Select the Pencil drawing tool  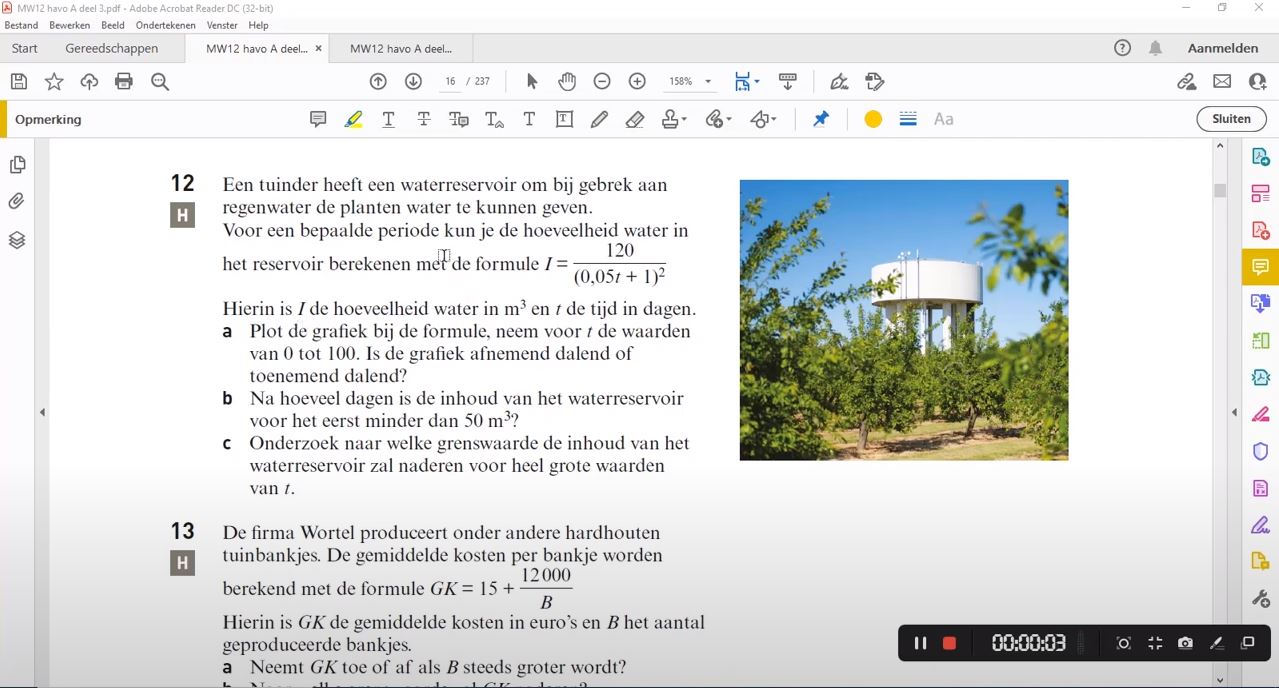click(x=599, y=119)
